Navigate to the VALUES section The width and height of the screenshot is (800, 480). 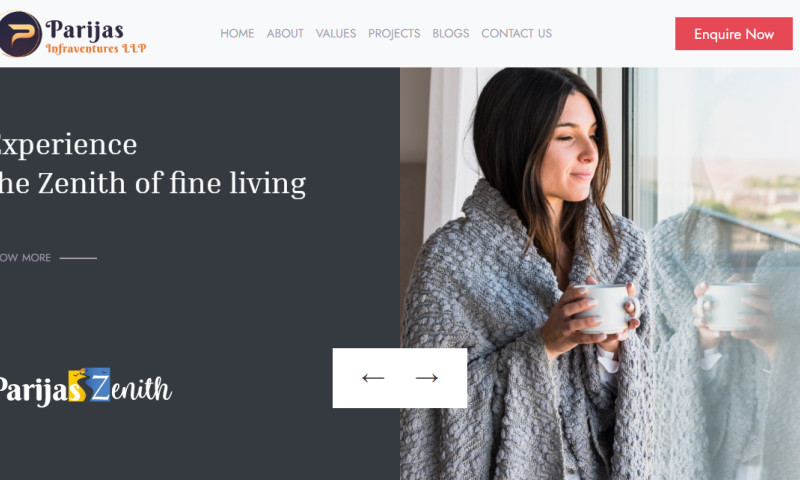coord(336,34)
